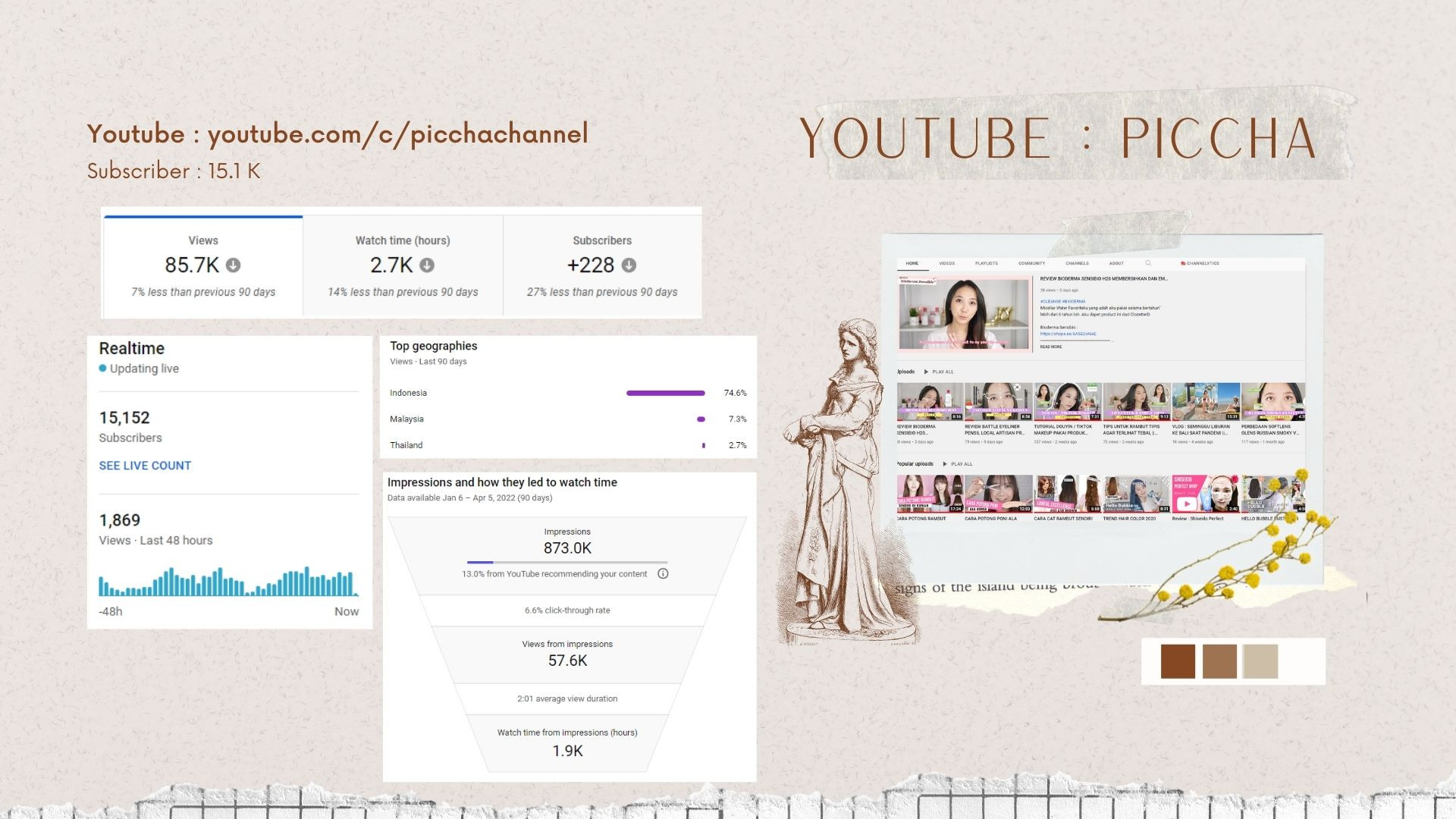This screenshot has height=819, width=1456.
Task: Click the Top geographies heading
Action: 433,346
